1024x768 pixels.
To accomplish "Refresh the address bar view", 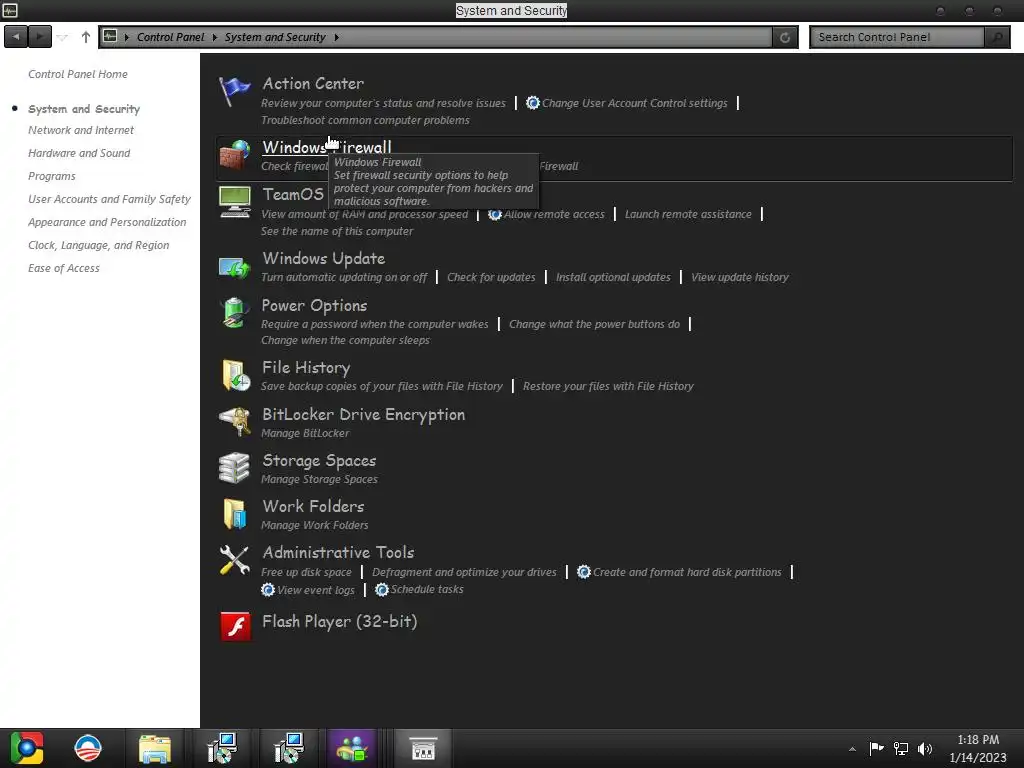I will [x=785, y=37].
